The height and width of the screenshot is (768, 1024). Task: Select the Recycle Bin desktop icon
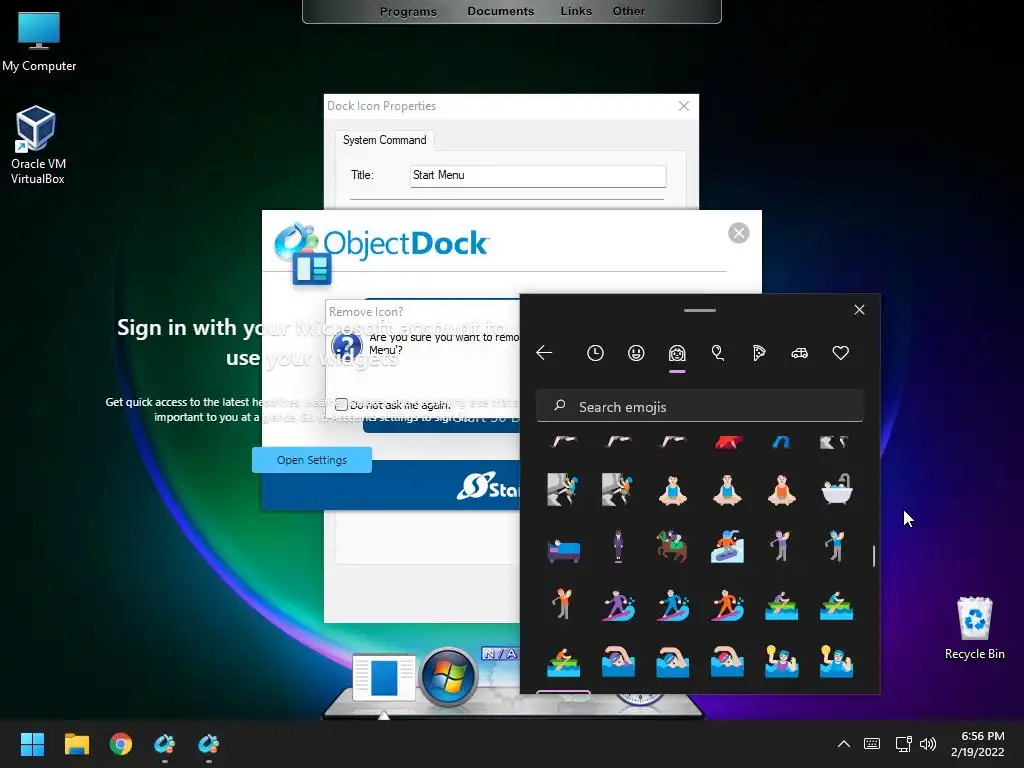974,628
